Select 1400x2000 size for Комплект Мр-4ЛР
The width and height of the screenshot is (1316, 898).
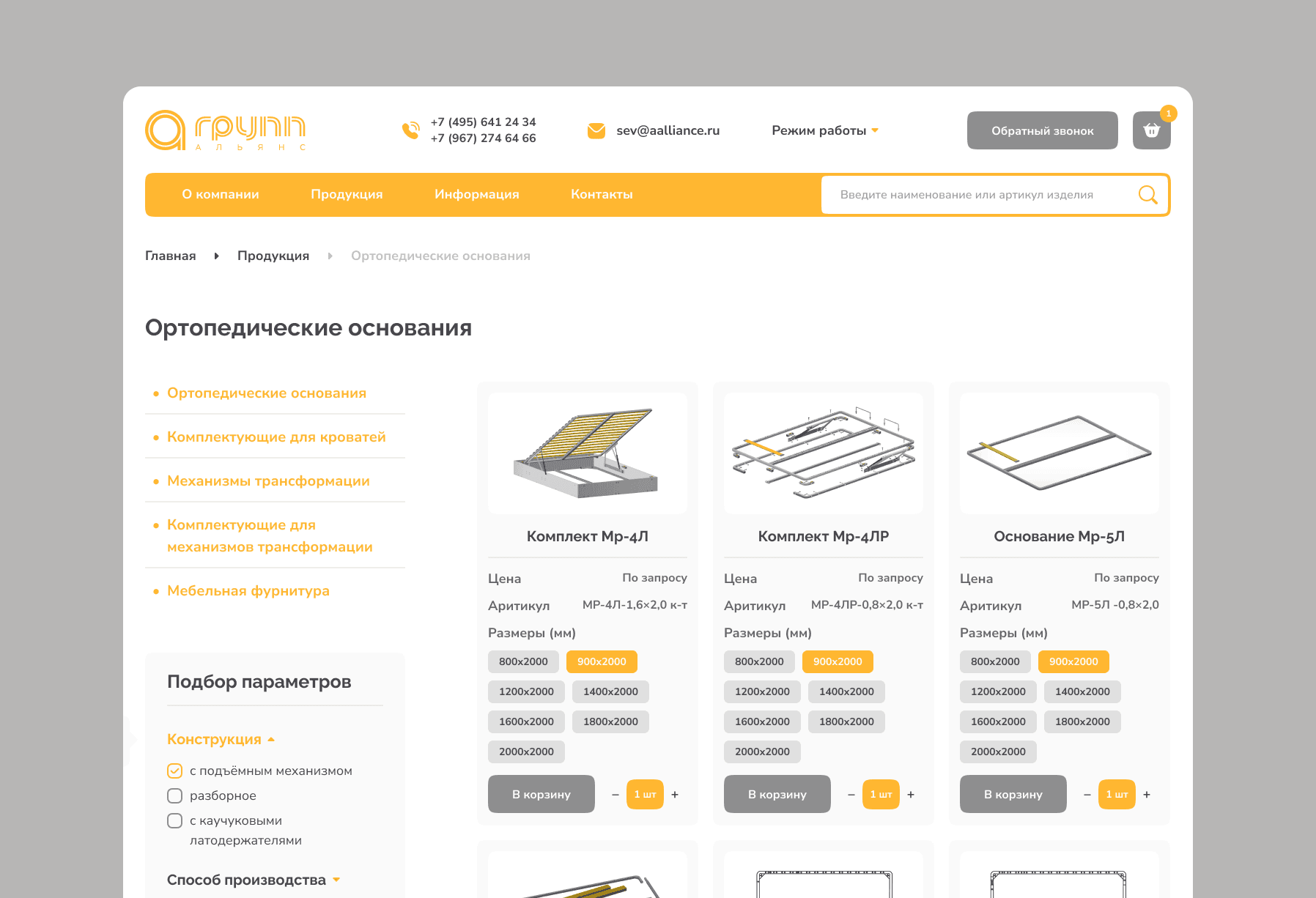tap(846, 691)
